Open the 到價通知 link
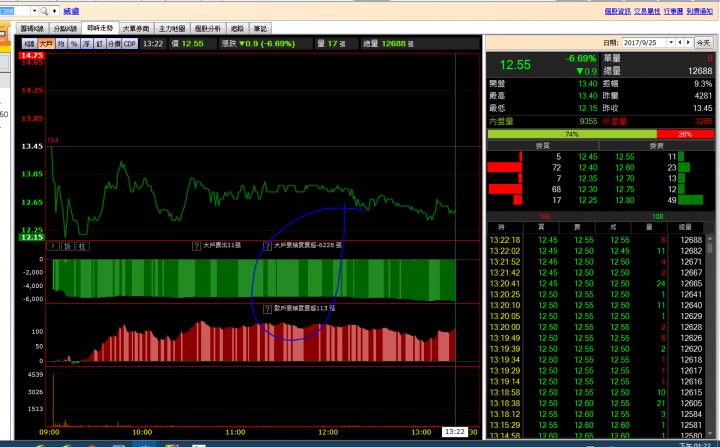 700,11
